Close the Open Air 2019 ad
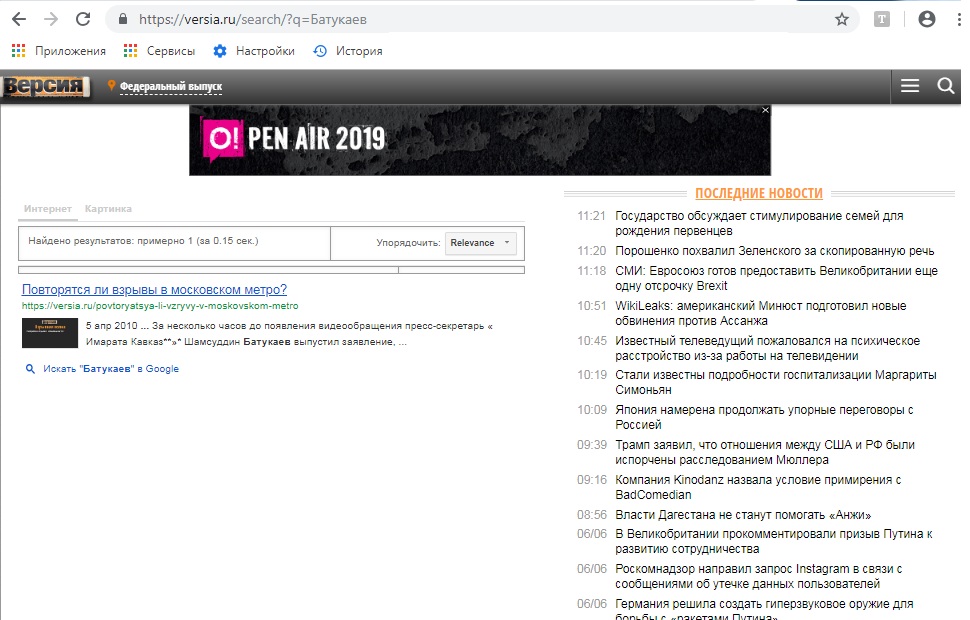Image resolution: width=970 pixels, height=620 pixels. click(x=765, y=110)
